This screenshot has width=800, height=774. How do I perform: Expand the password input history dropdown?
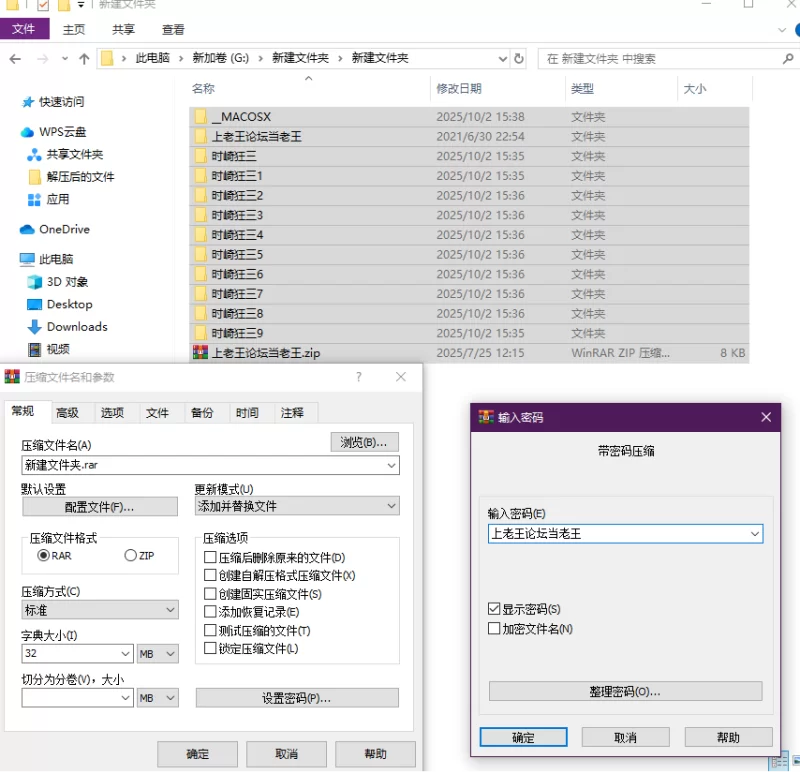click(x=755, y=534)
